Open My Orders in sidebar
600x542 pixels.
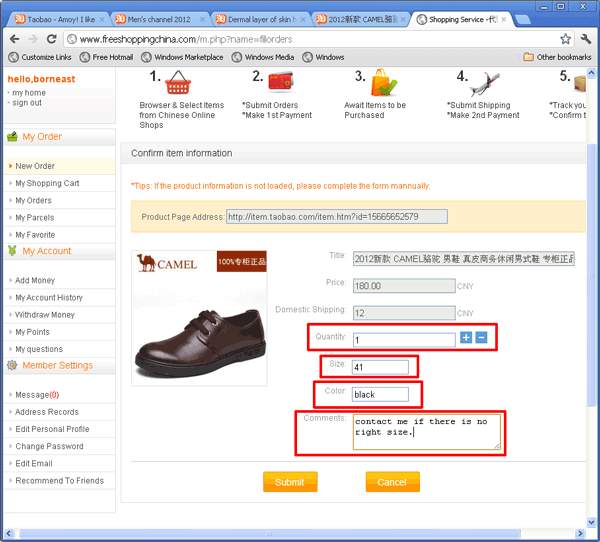33,201
